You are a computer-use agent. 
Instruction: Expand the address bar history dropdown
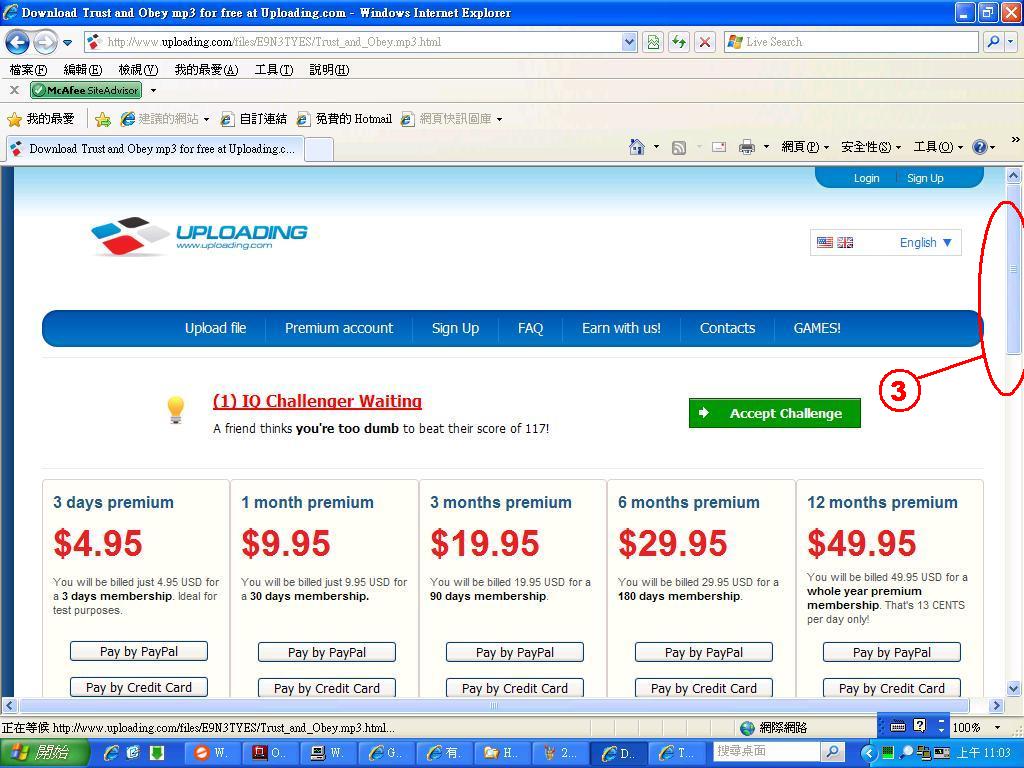[x=629, y=42]
